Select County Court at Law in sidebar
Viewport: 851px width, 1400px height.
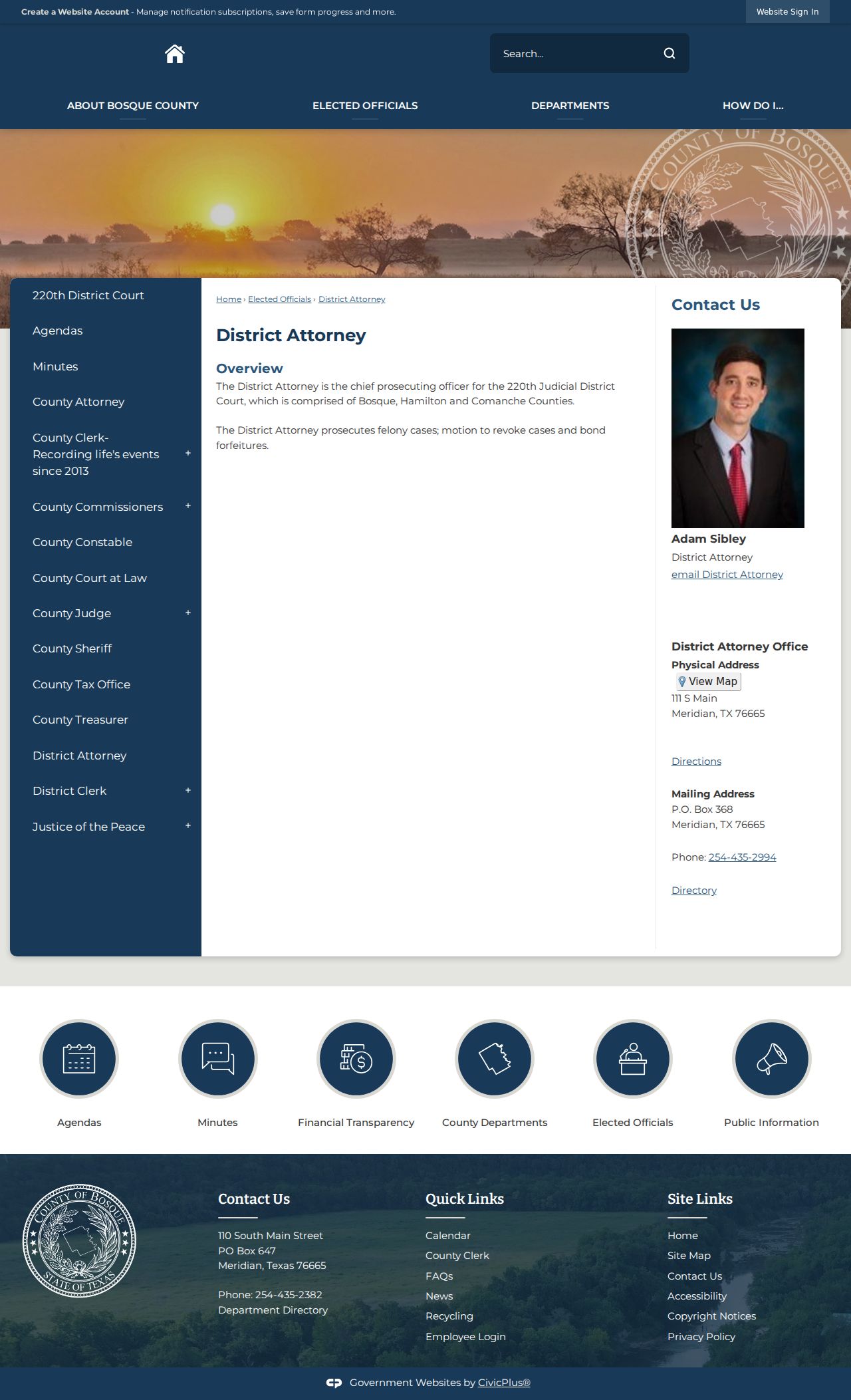click(x=90, y=578)
